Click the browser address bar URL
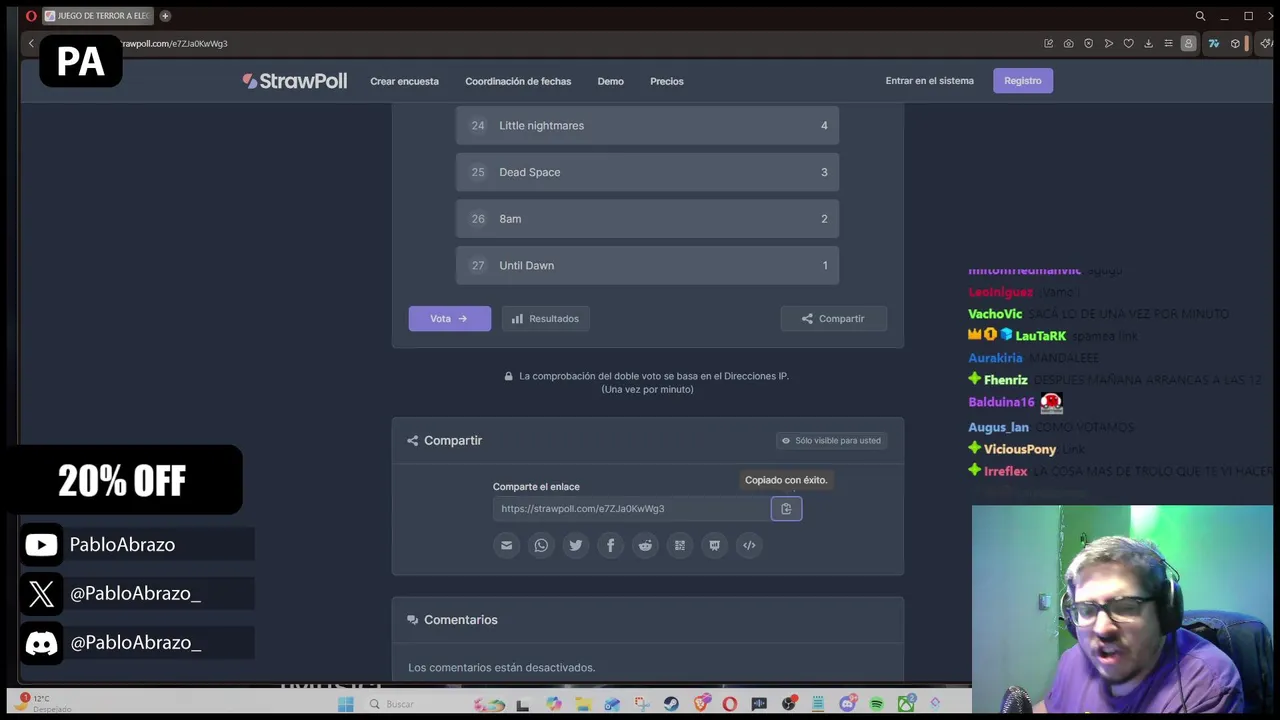 tap(174, 44)
